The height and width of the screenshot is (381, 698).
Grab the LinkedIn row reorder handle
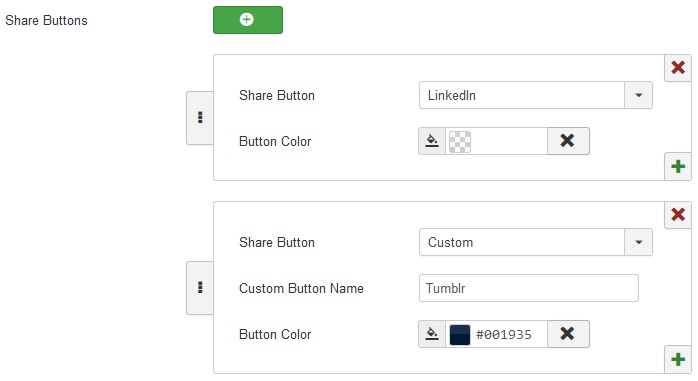pyautogui.click(x=200, y=118)
